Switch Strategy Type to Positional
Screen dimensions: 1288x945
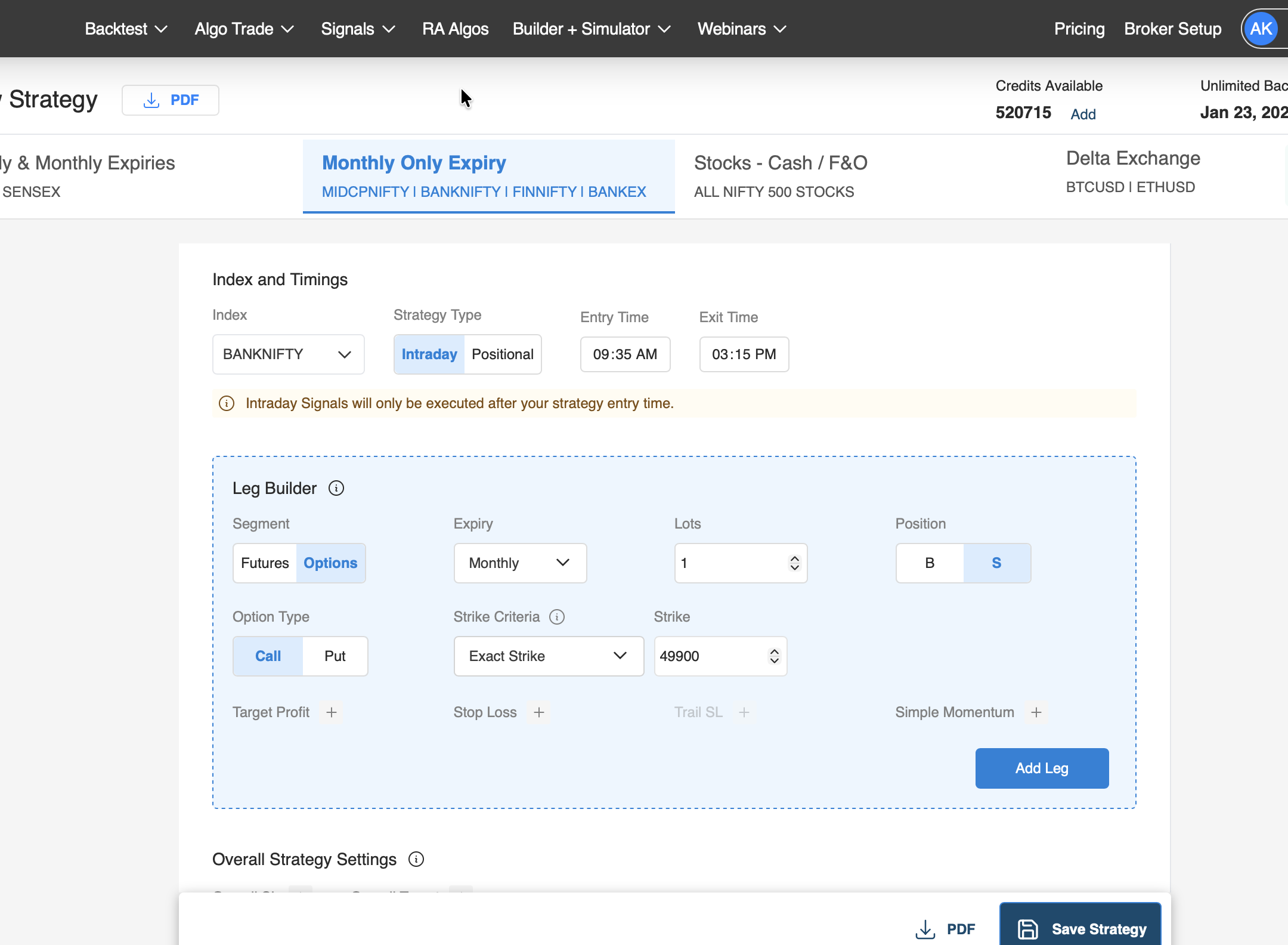click(x=502, y=354)
